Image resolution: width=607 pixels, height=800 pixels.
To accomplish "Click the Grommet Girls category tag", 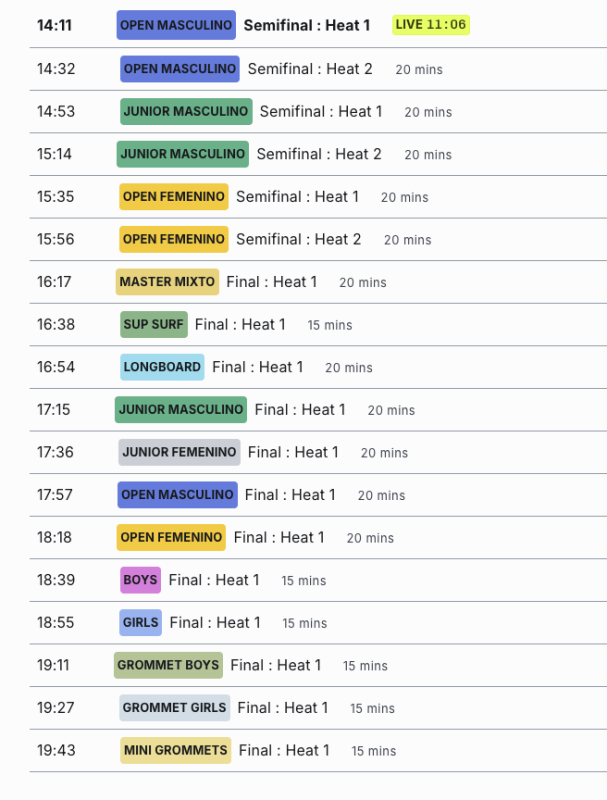I will click(174, 708).
